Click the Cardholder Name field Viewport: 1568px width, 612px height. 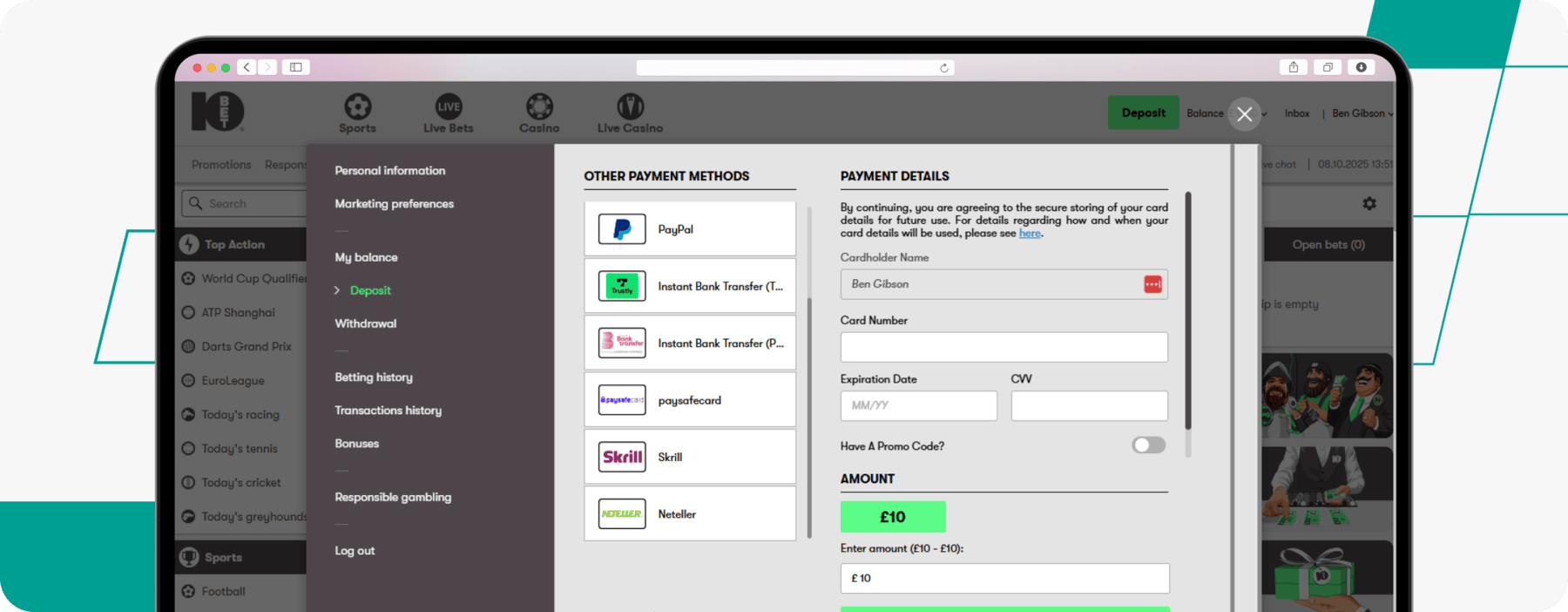tap(1004, 284)
